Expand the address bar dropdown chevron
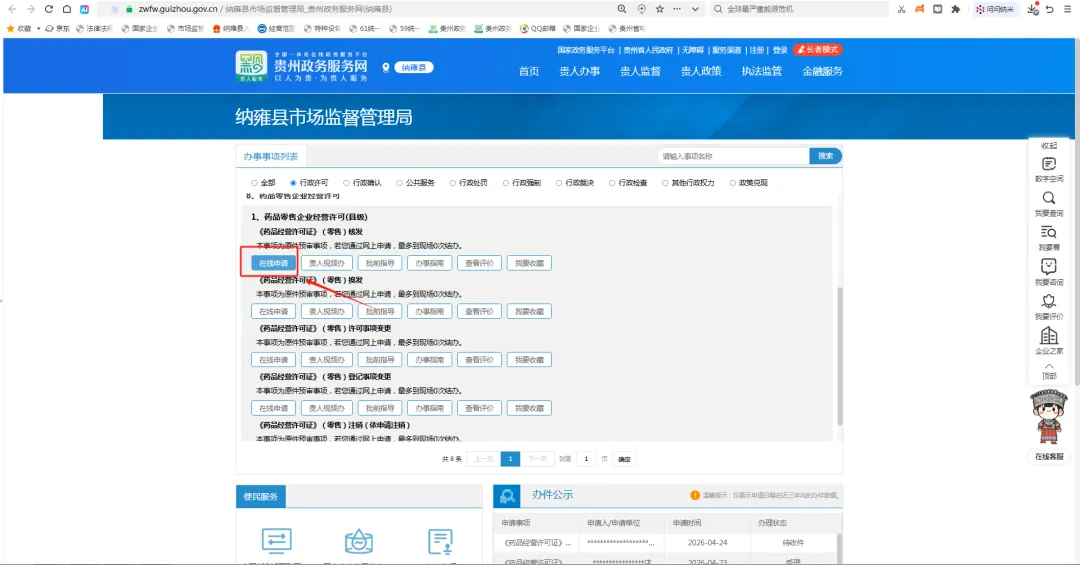The image size is (1080, 565). click(695, 9)
